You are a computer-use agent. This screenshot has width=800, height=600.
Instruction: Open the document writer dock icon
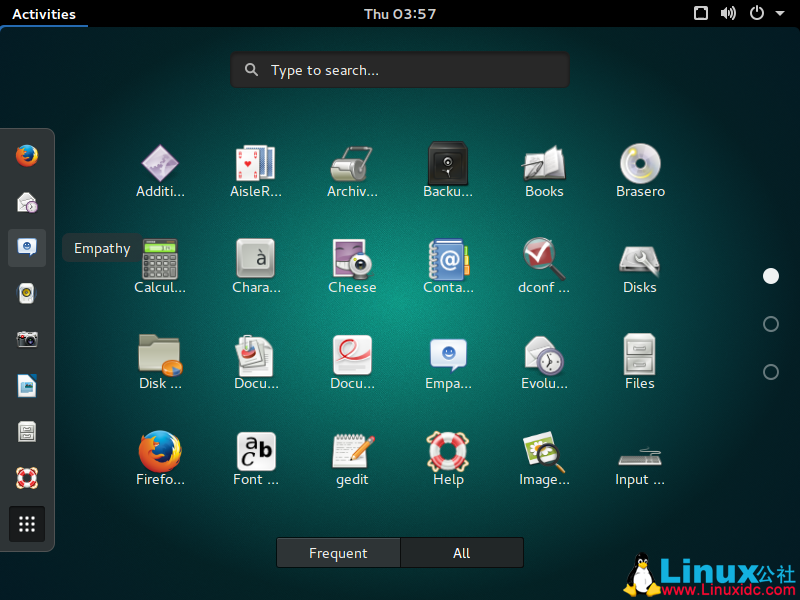pyautogui.click(x=27, y=386)
